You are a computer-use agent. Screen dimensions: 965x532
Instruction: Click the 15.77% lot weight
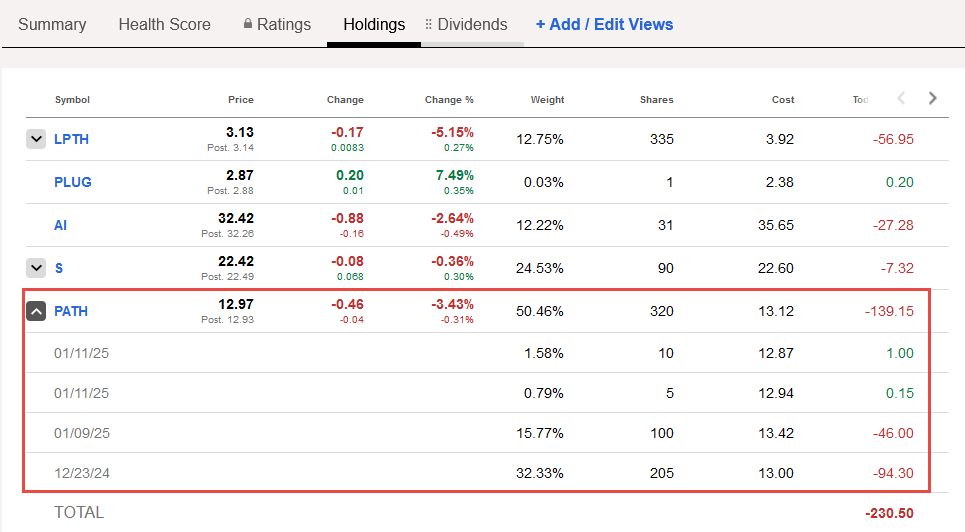[540, 433]
